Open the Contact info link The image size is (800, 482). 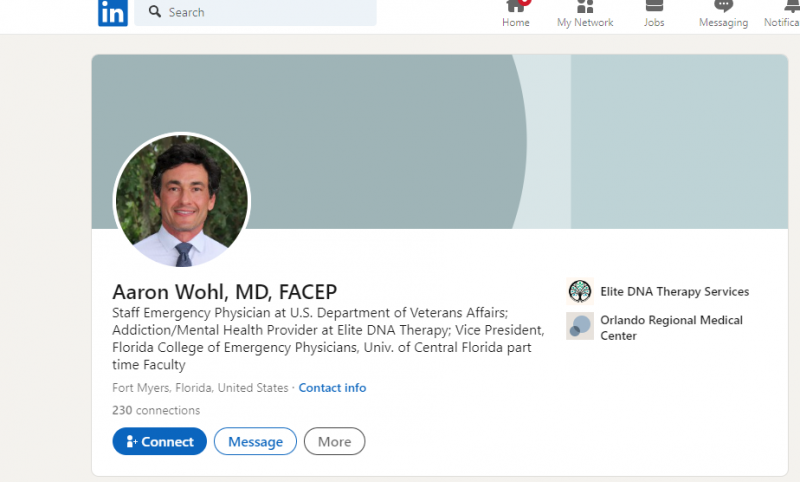pyautogui.click(x=332, y=388)
